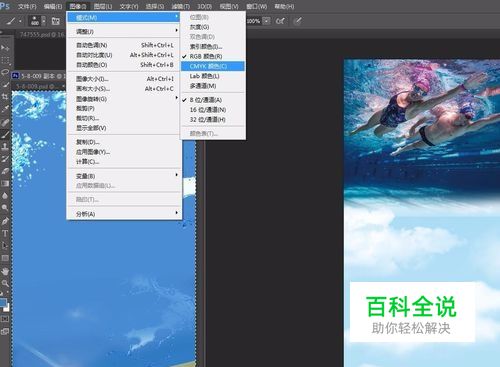Open 应用图像(Y)... dialog
500x367 pixels.
pyautogui.click(x=124, y=152)
